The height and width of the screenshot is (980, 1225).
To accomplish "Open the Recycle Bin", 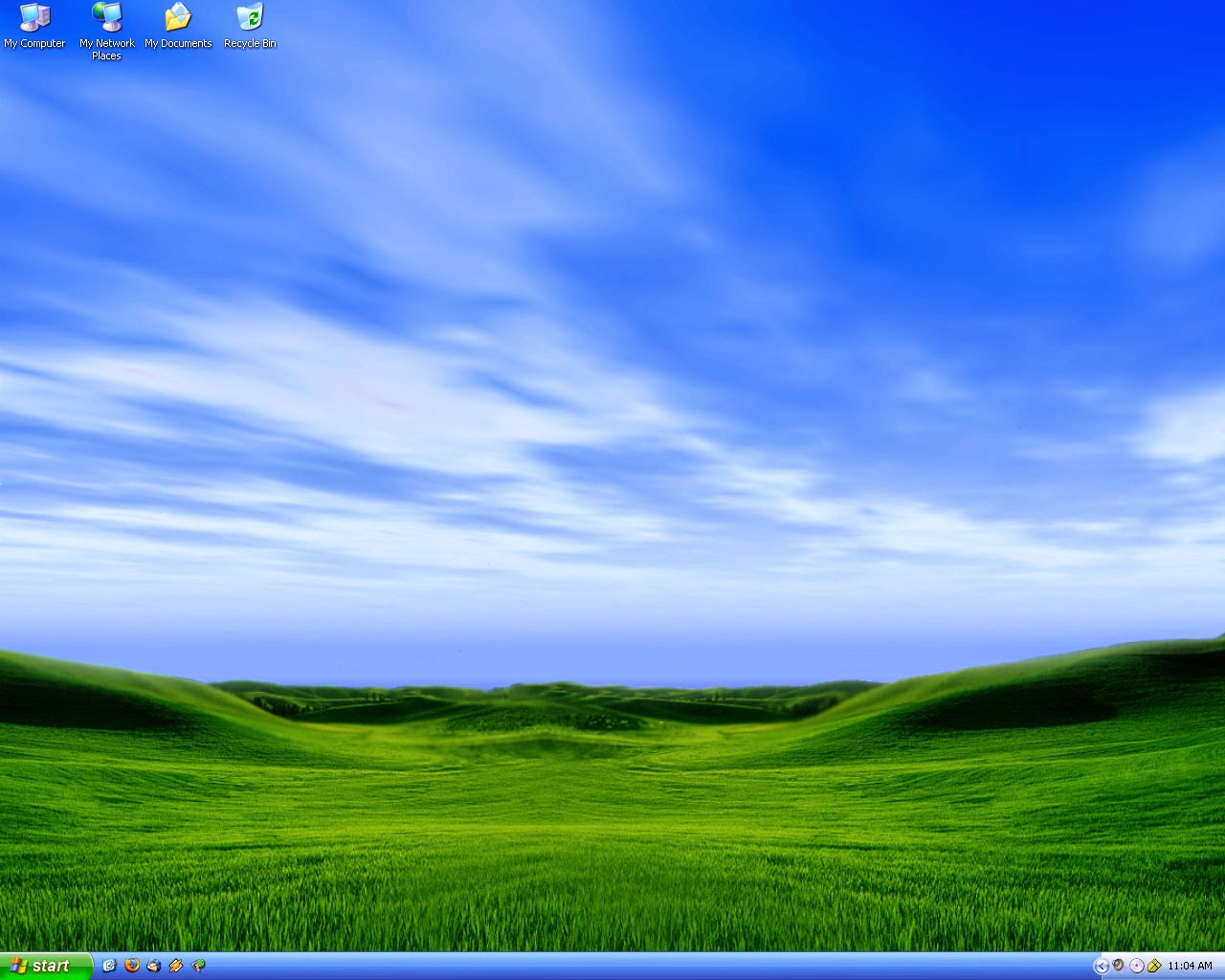I will [x=250, y=17].
